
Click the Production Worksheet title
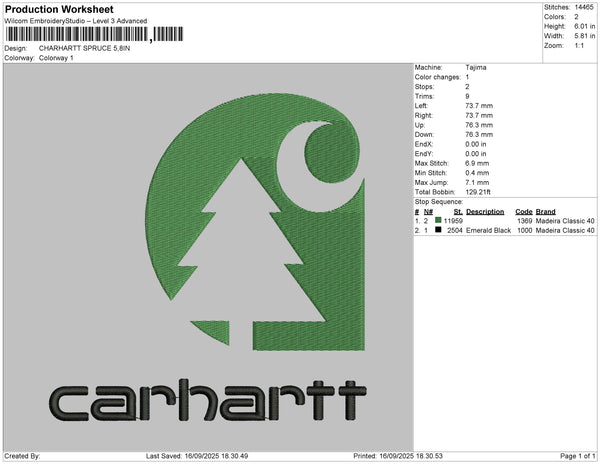(x=59, y=9)
